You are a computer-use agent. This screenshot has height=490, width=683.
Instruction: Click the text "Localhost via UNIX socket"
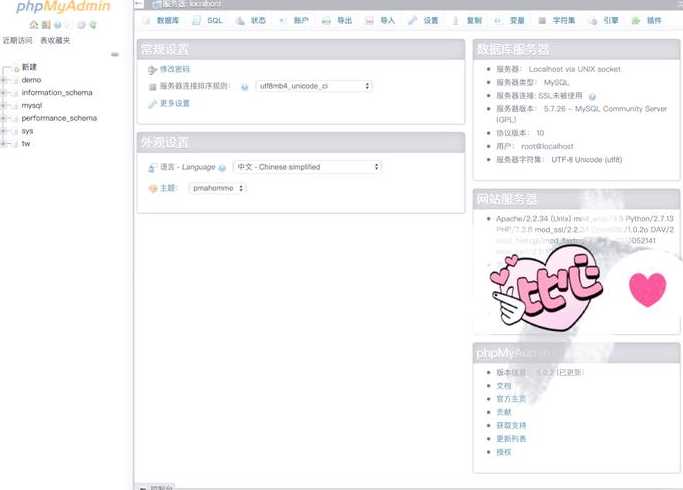(x=575, y=69)
